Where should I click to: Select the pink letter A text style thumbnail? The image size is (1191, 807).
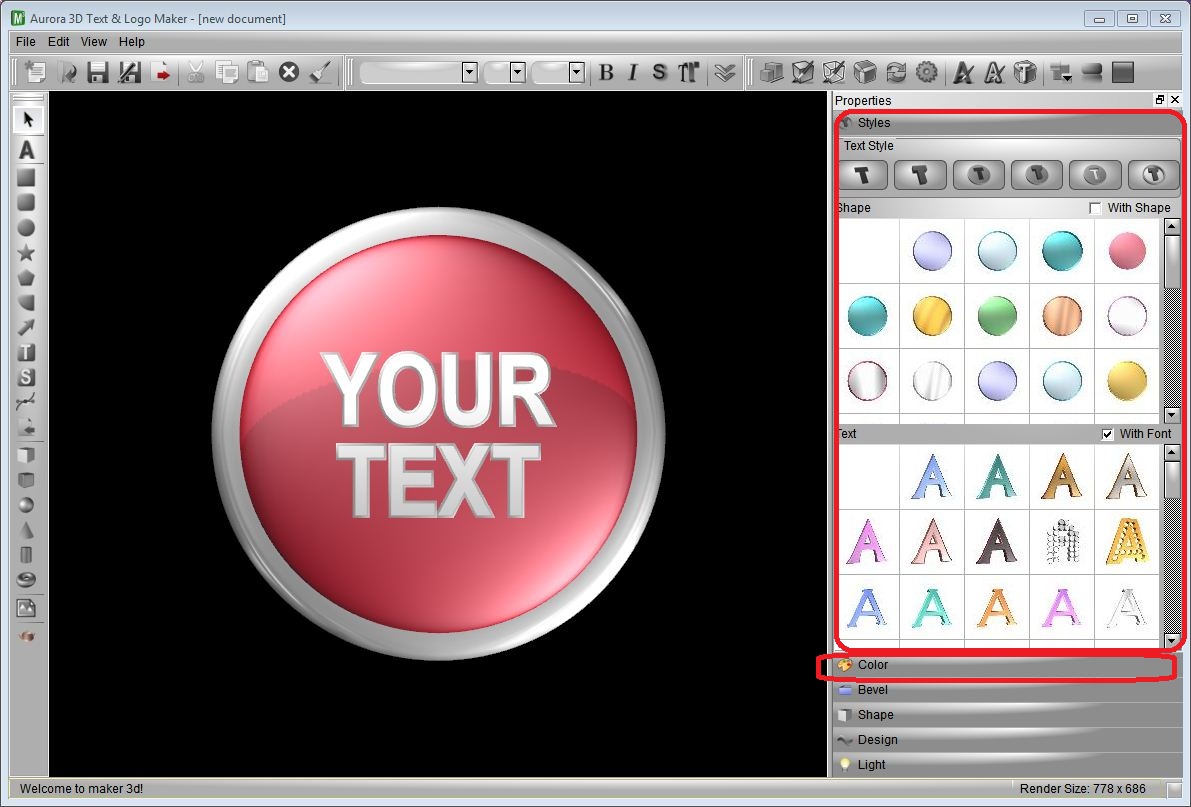click(x=868, y=541)
